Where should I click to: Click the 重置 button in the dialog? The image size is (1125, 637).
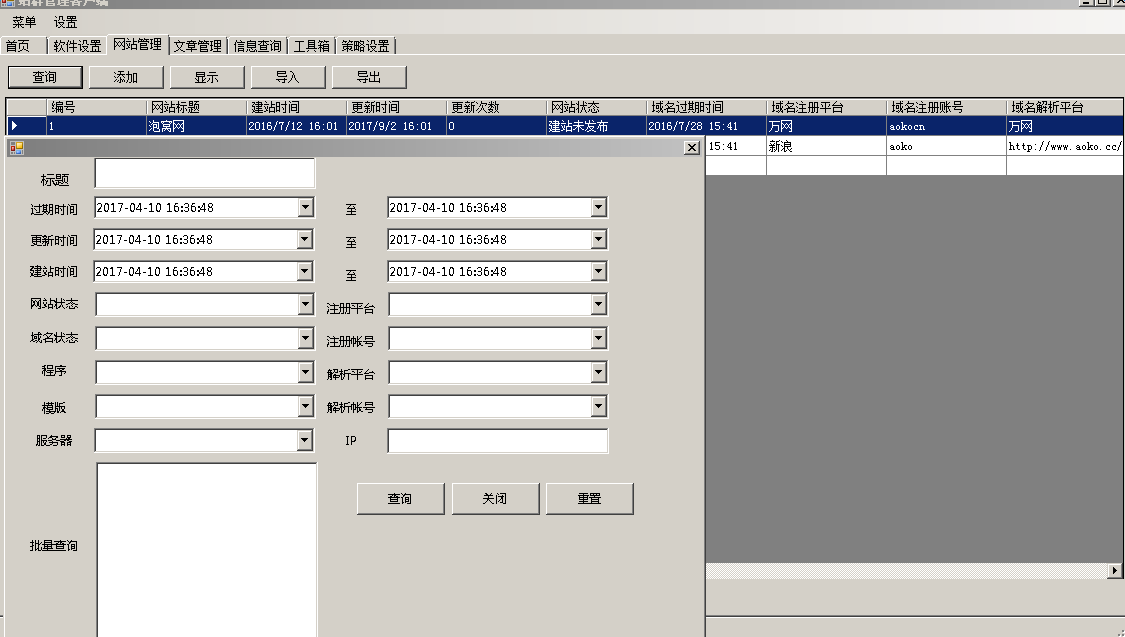coord(589,498)
